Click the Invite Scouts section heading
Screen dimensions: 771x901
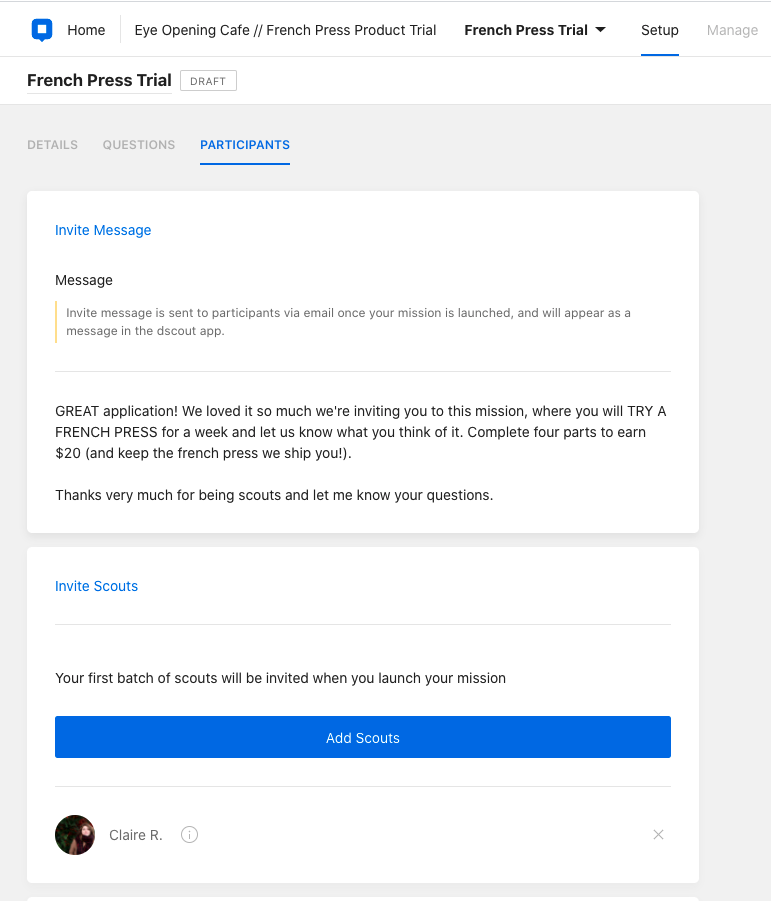coord(96,586)
